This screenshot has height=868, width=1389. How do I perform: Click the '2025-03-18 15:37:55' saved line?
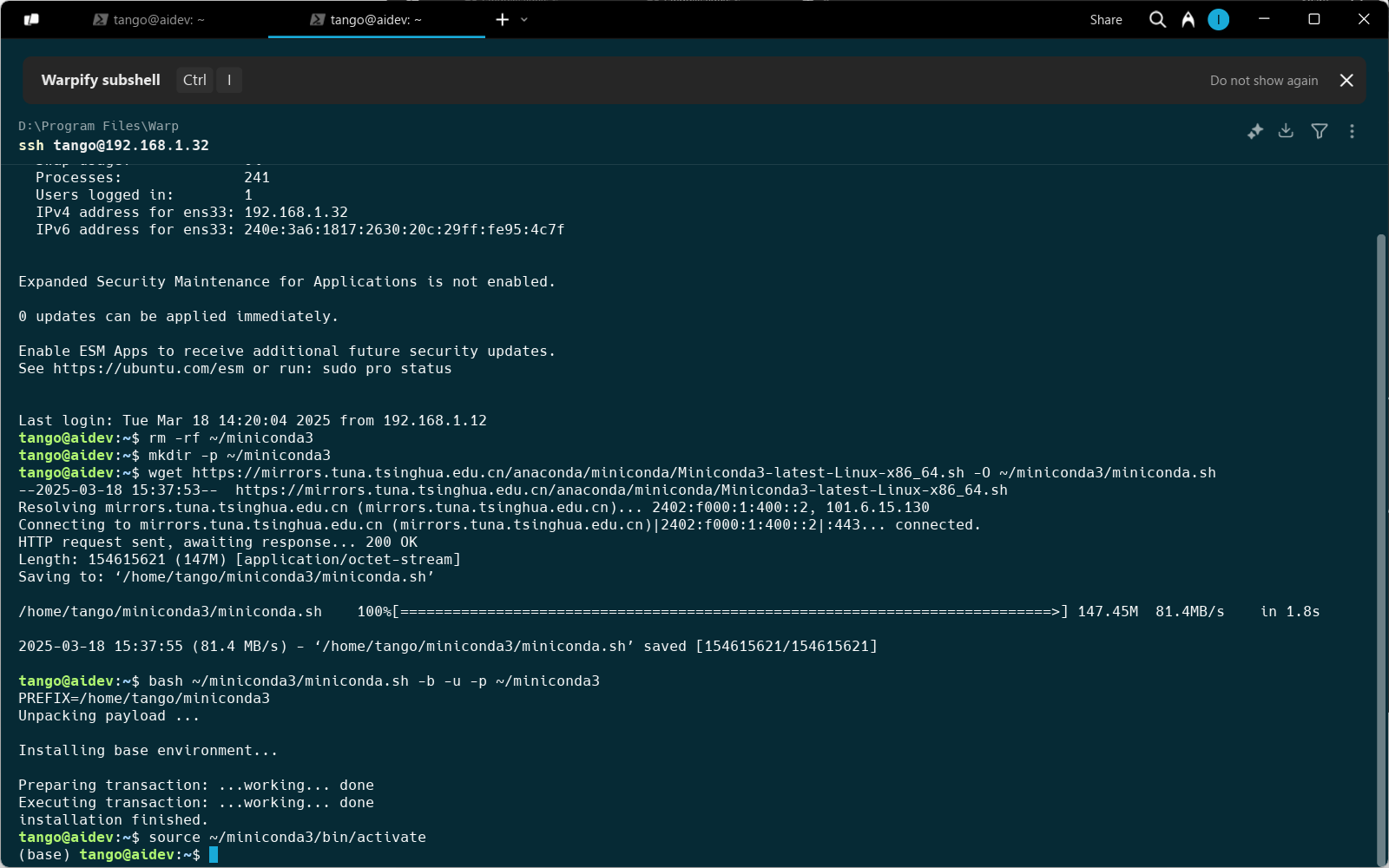pos(448,647)
